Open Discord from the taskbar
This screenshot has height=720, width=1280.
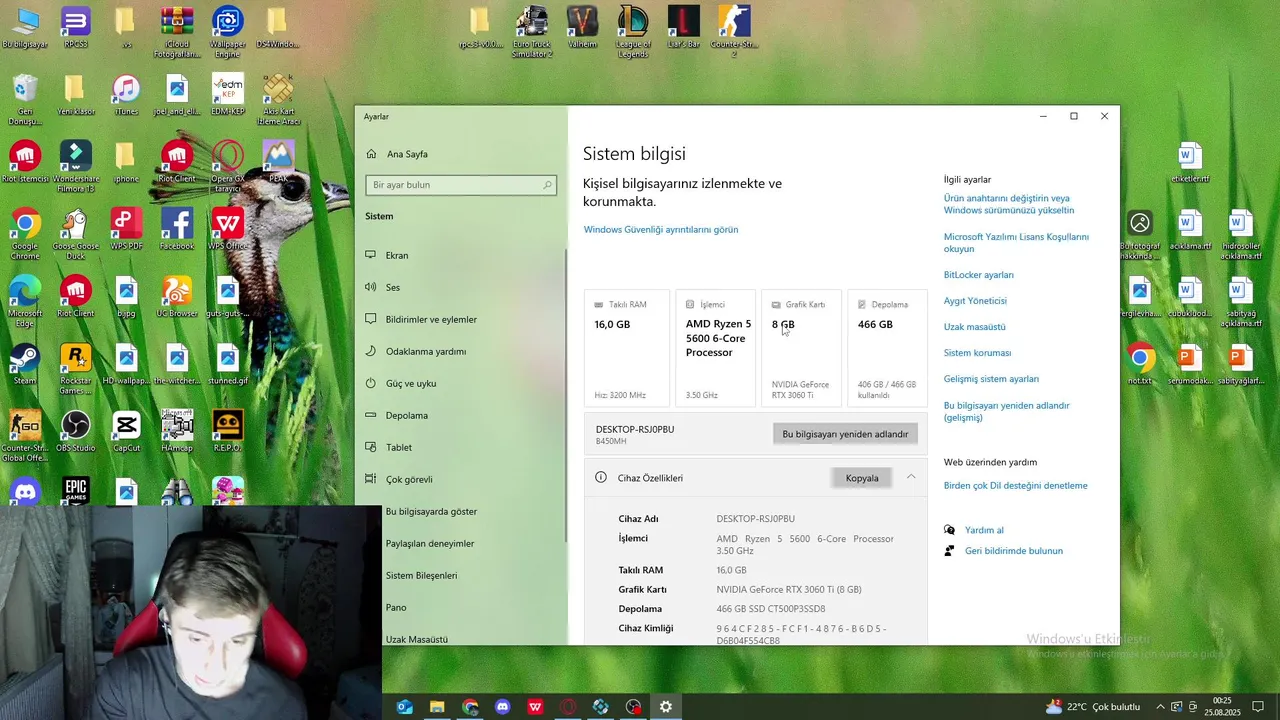(503, 706)
